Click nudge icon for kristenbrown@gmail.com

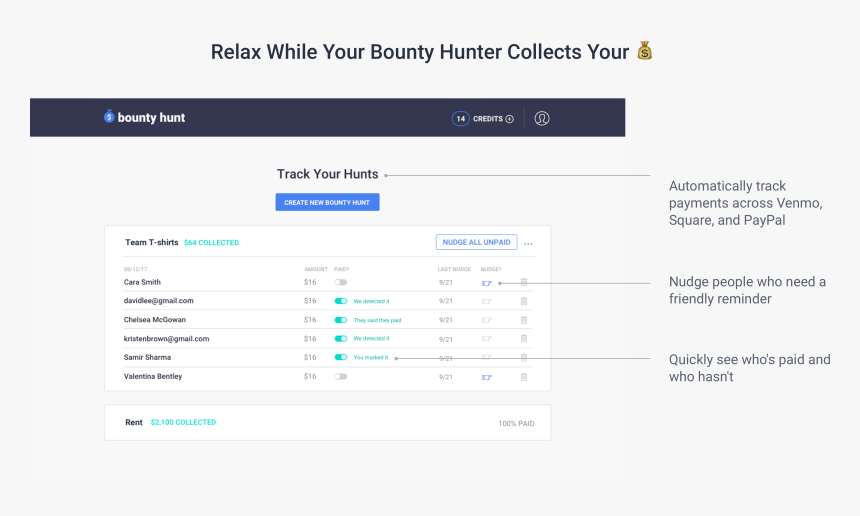point(486,339)
